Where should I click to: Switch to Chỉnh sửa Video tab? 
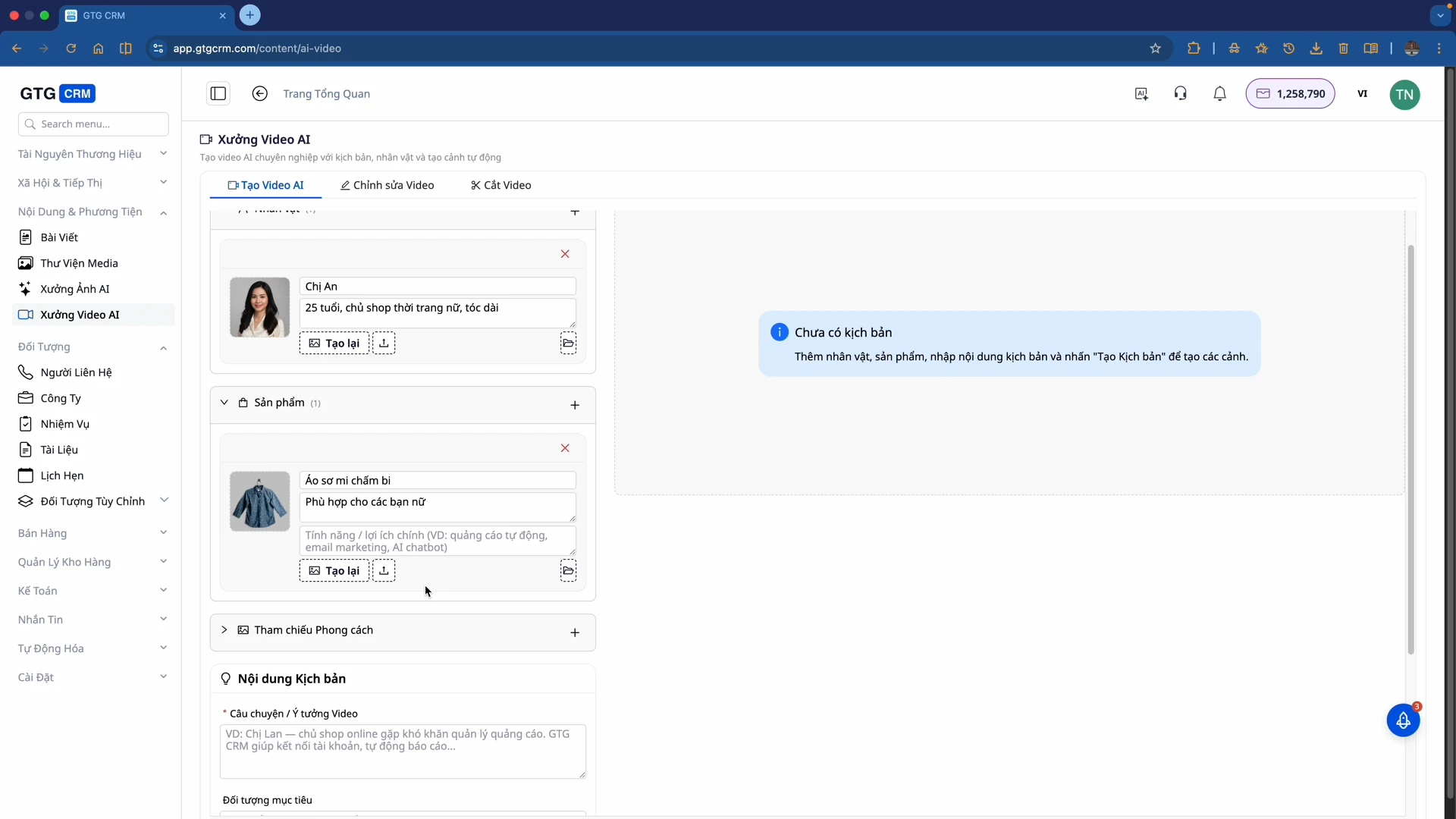click(388, 185)
